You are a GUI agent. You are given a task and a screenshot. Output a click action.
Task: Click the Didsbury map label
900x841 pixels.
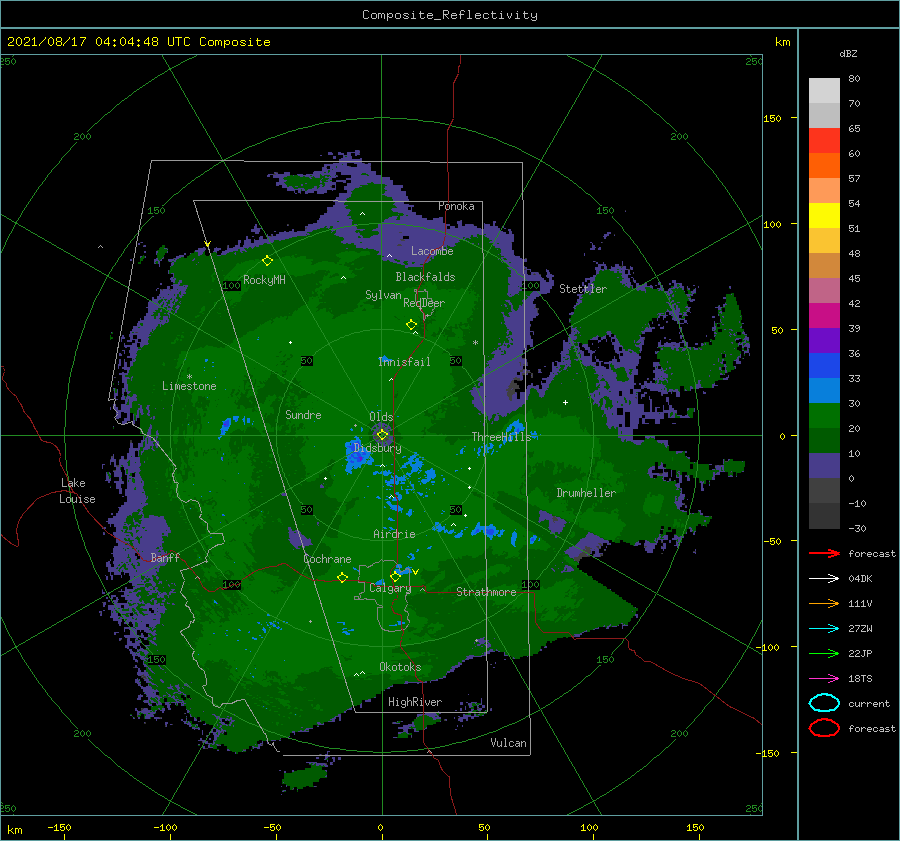click(378, 448)
